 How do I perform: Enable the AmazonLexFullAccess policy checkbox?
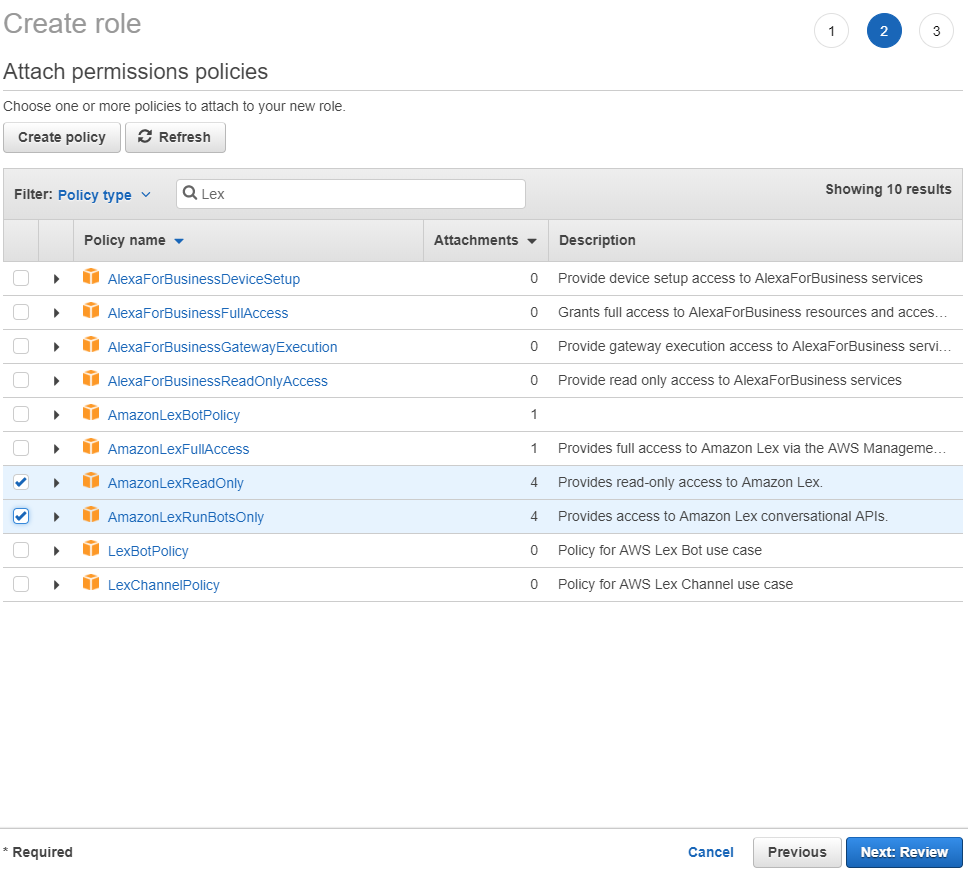[21, 448]
